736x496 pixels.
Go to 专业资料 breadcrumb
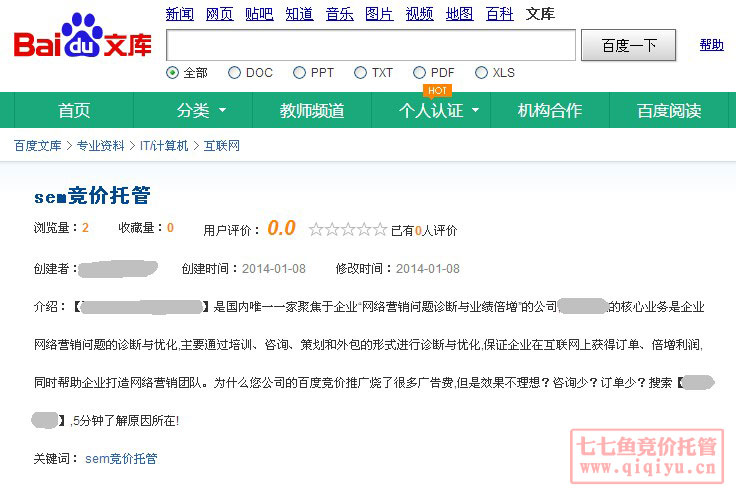(100, 146)
